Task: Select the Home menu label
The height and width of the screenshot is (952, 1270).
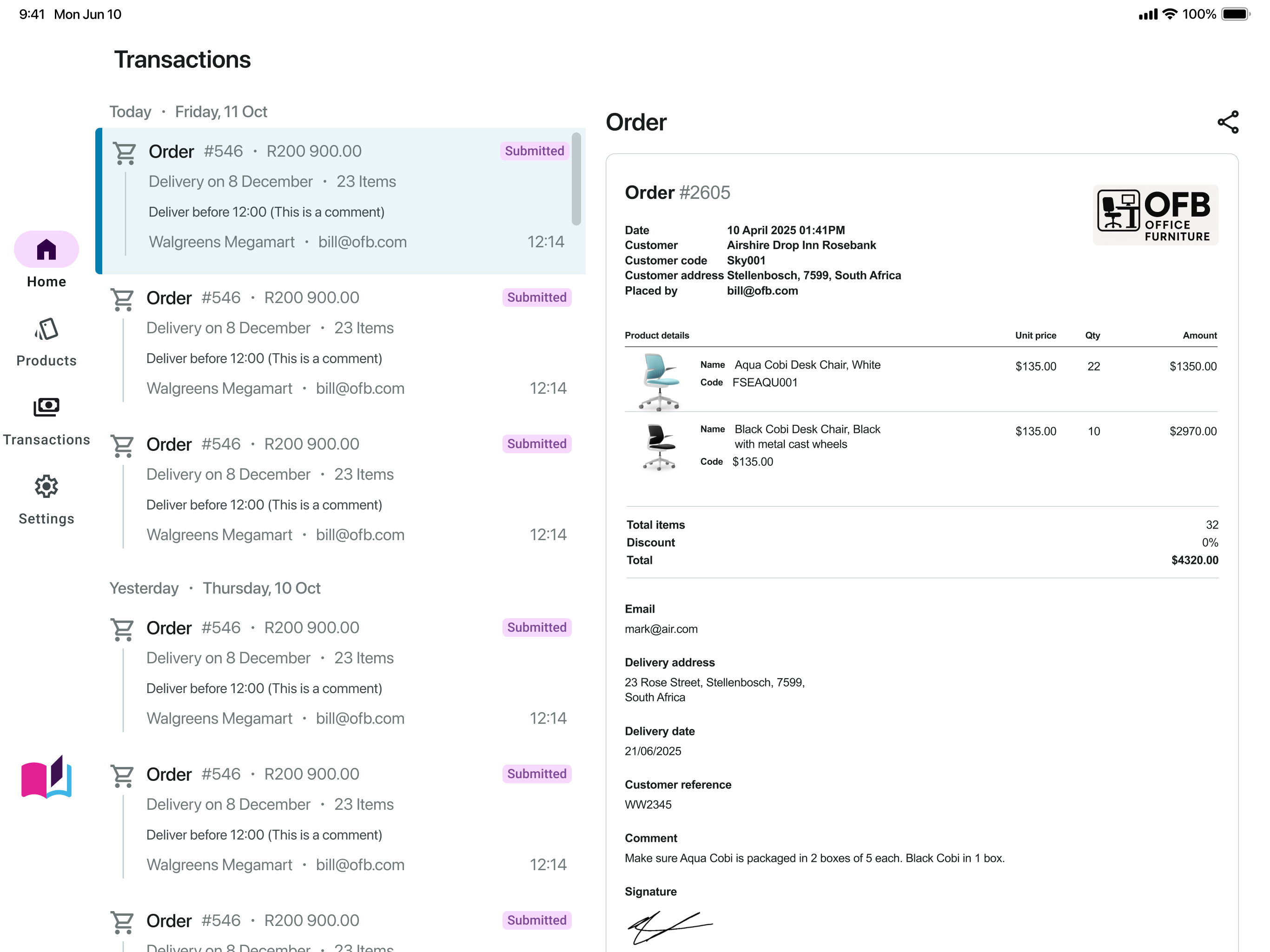Action: tap(46, 281)
